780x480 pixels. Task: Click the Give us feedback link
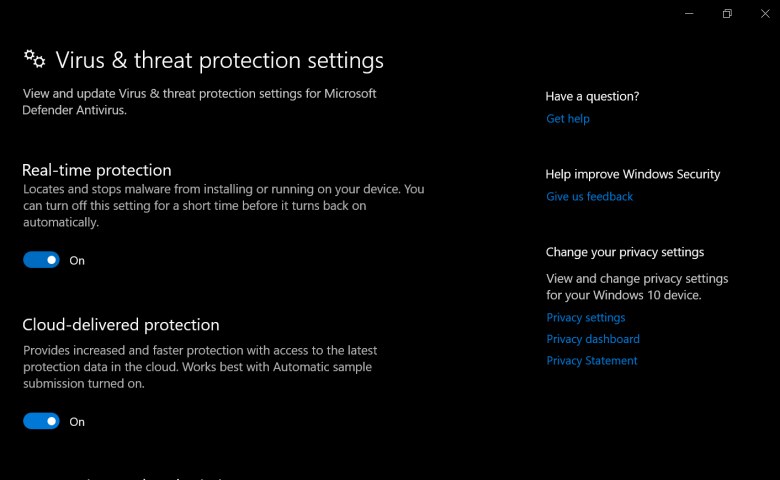[589, 196]
